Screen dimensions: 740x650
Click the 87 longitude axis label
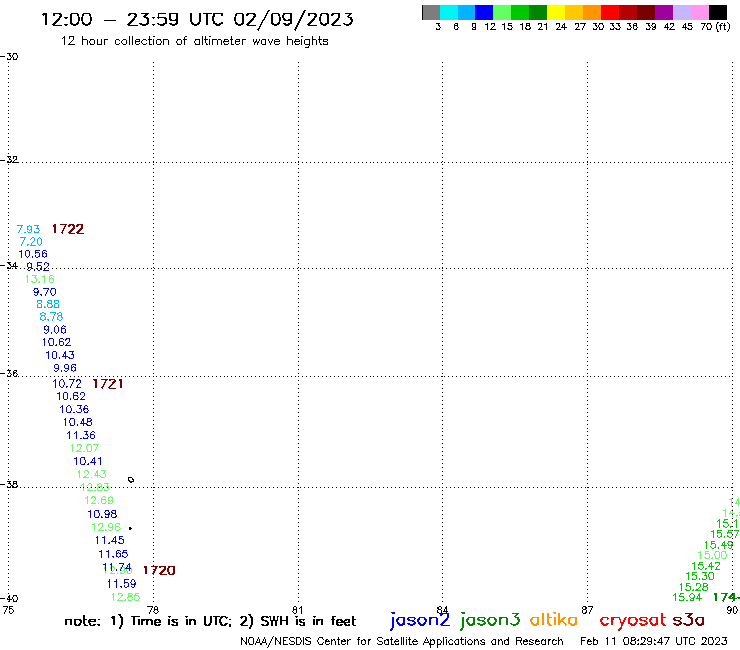coord(587,610)
